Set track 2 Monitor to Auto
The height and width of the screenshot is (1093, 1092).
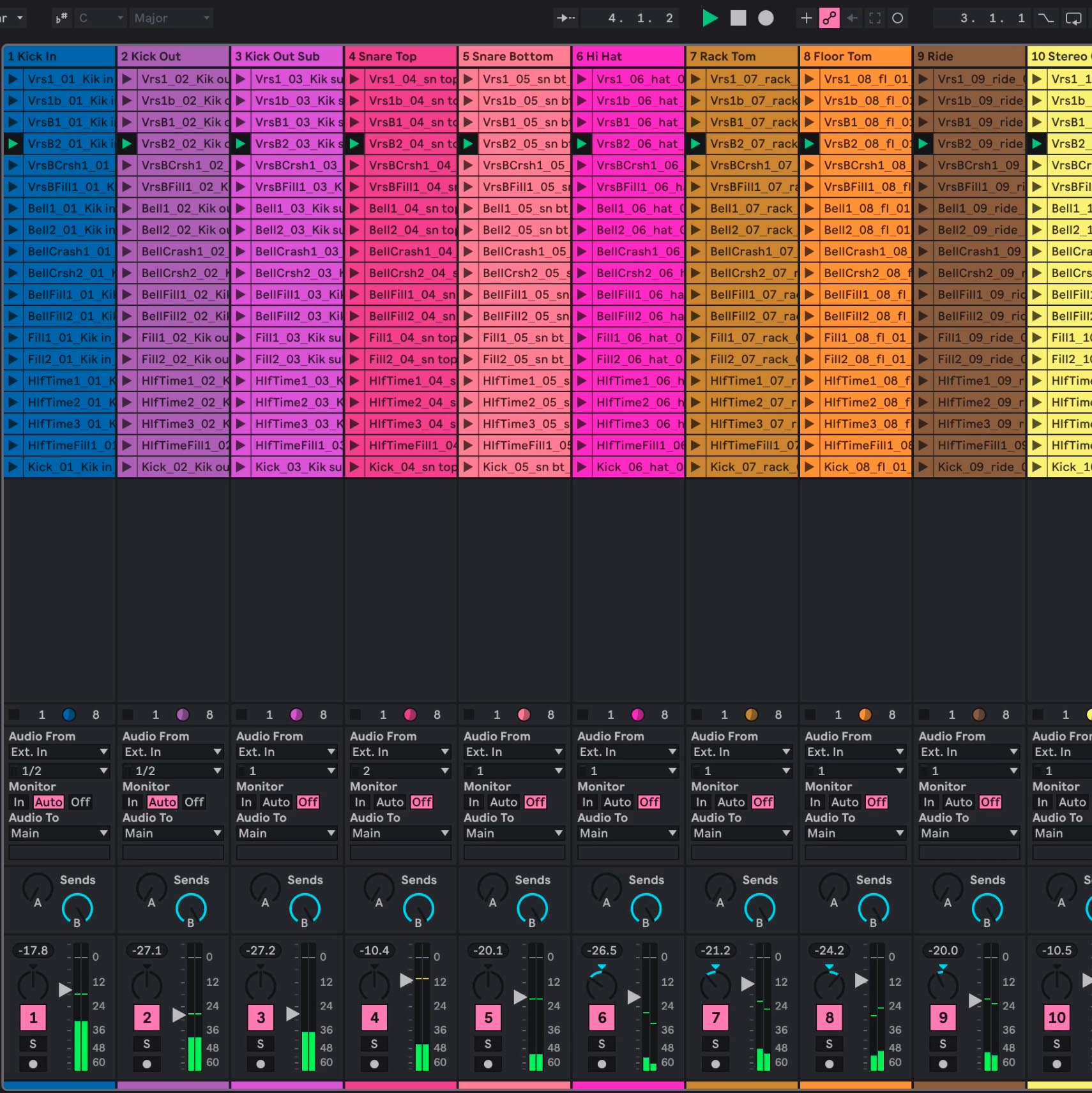(x=162, y=803)
